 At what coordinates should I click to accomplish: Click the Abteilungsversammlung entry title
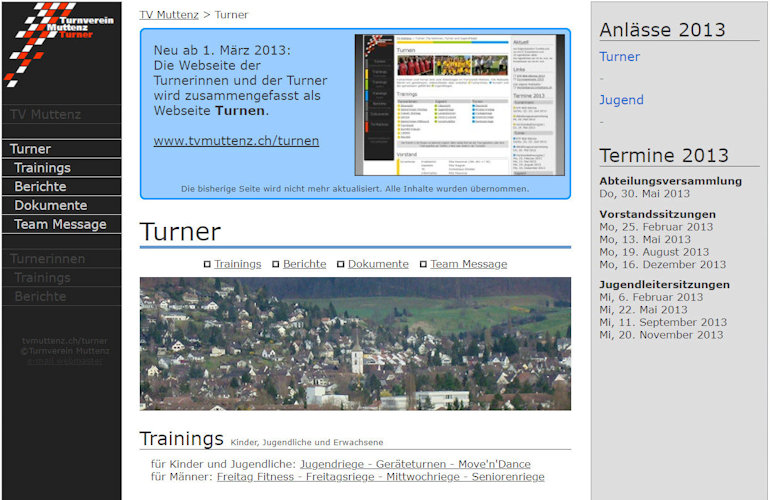click(x=670, y=181)
